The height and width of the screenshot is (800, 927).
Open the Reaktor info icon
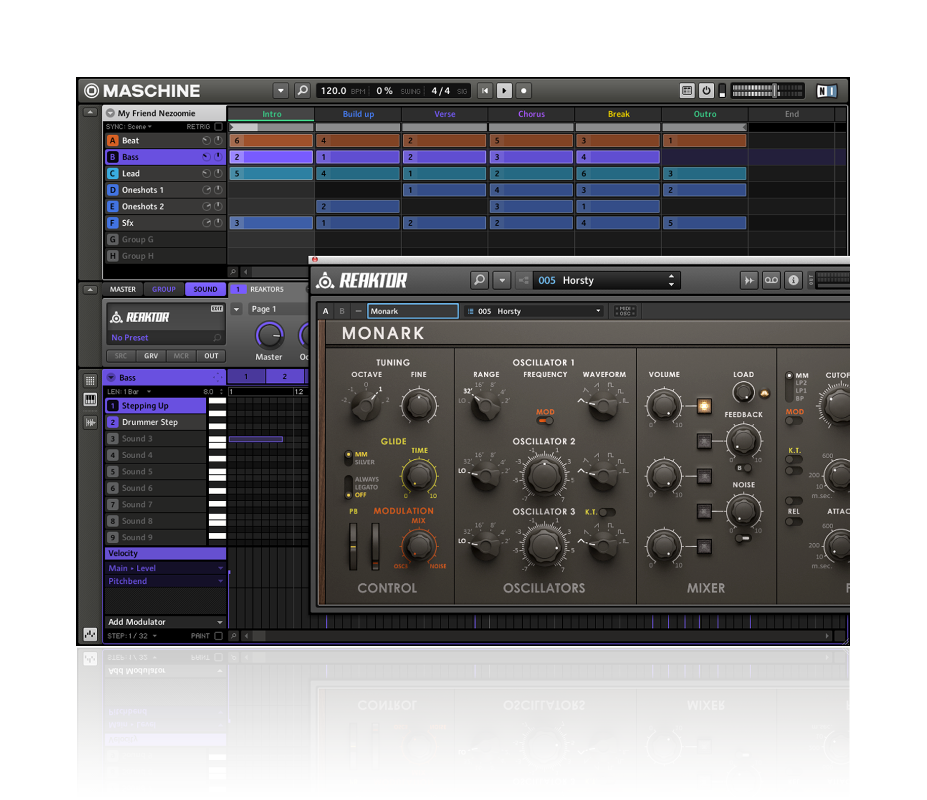(793, 281)
